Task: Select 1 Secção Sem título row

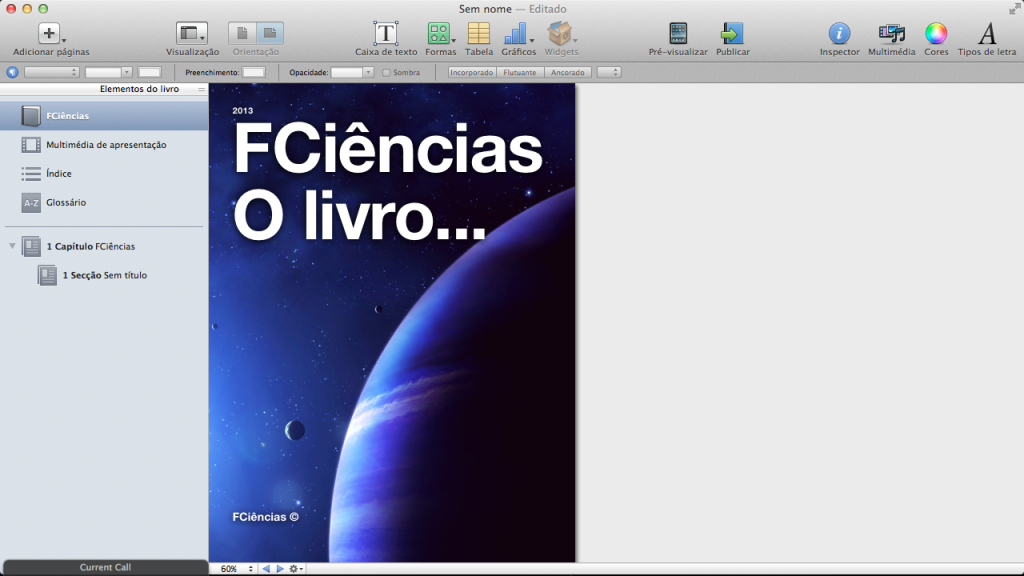Action: tap(104, 275)
